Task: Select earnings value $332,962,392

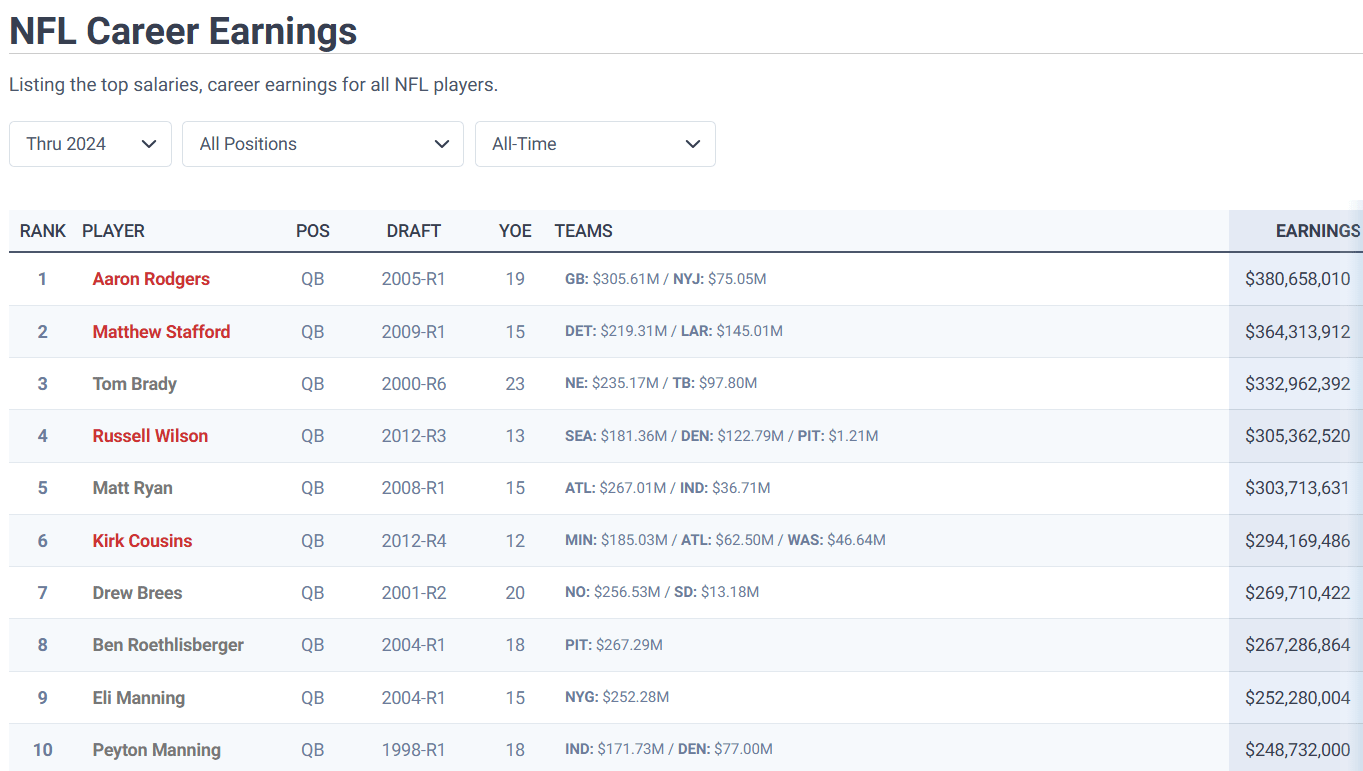Action: 1298,384
